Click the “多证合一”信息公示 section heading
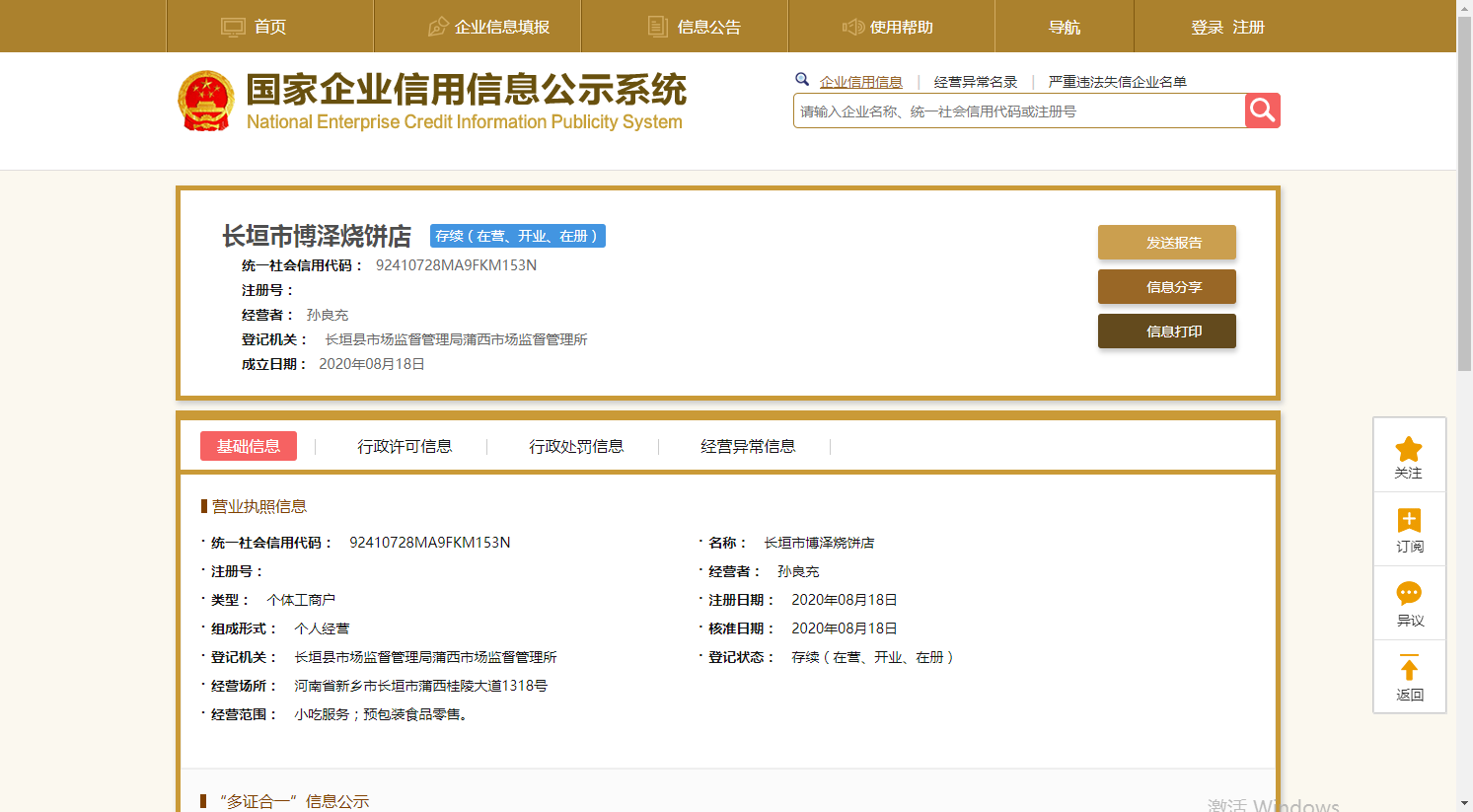Screen dimensions: 1473x812 tap(294, 801)
